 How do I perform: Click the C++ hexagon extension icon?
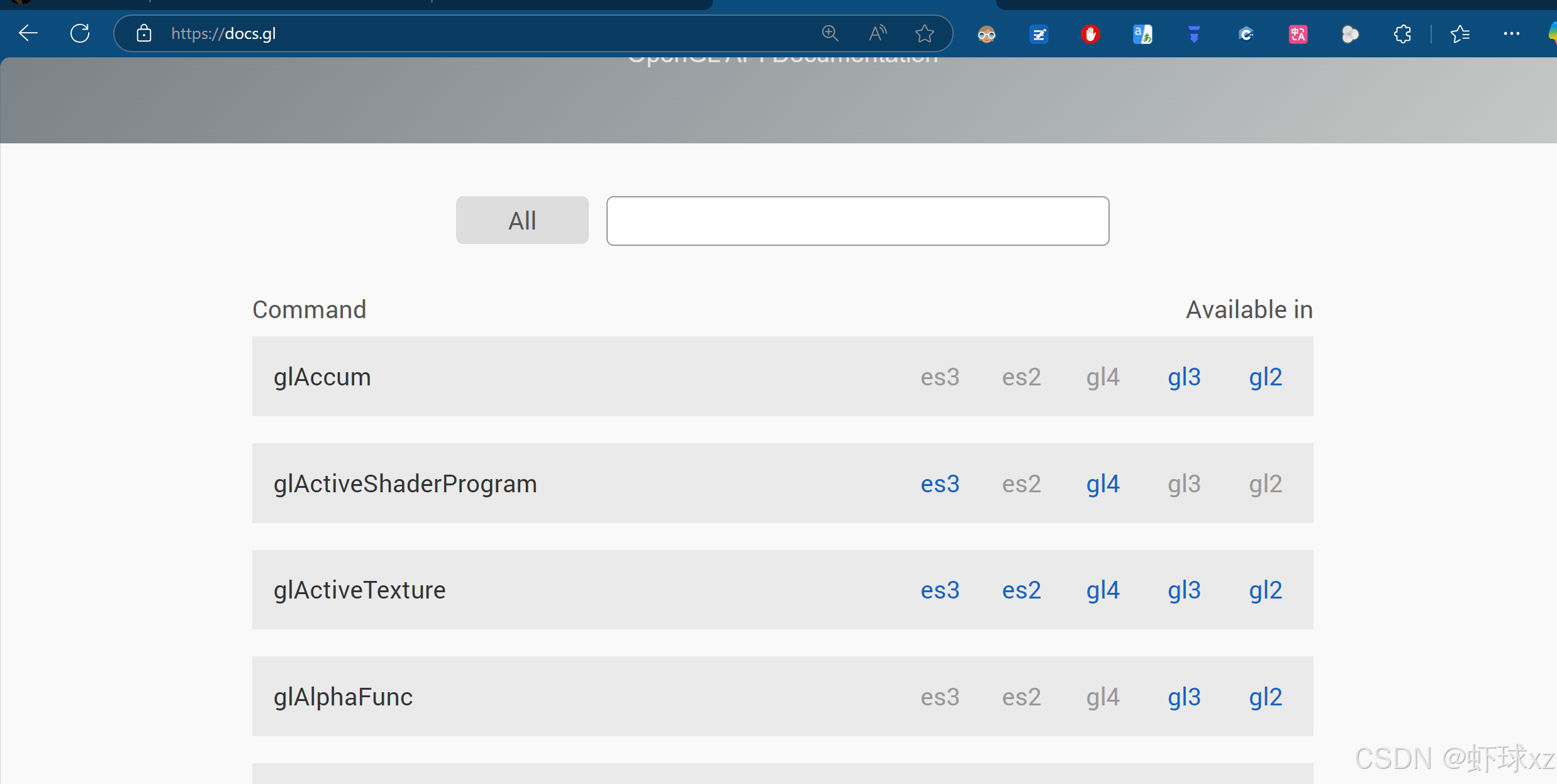click(1246, 34)
